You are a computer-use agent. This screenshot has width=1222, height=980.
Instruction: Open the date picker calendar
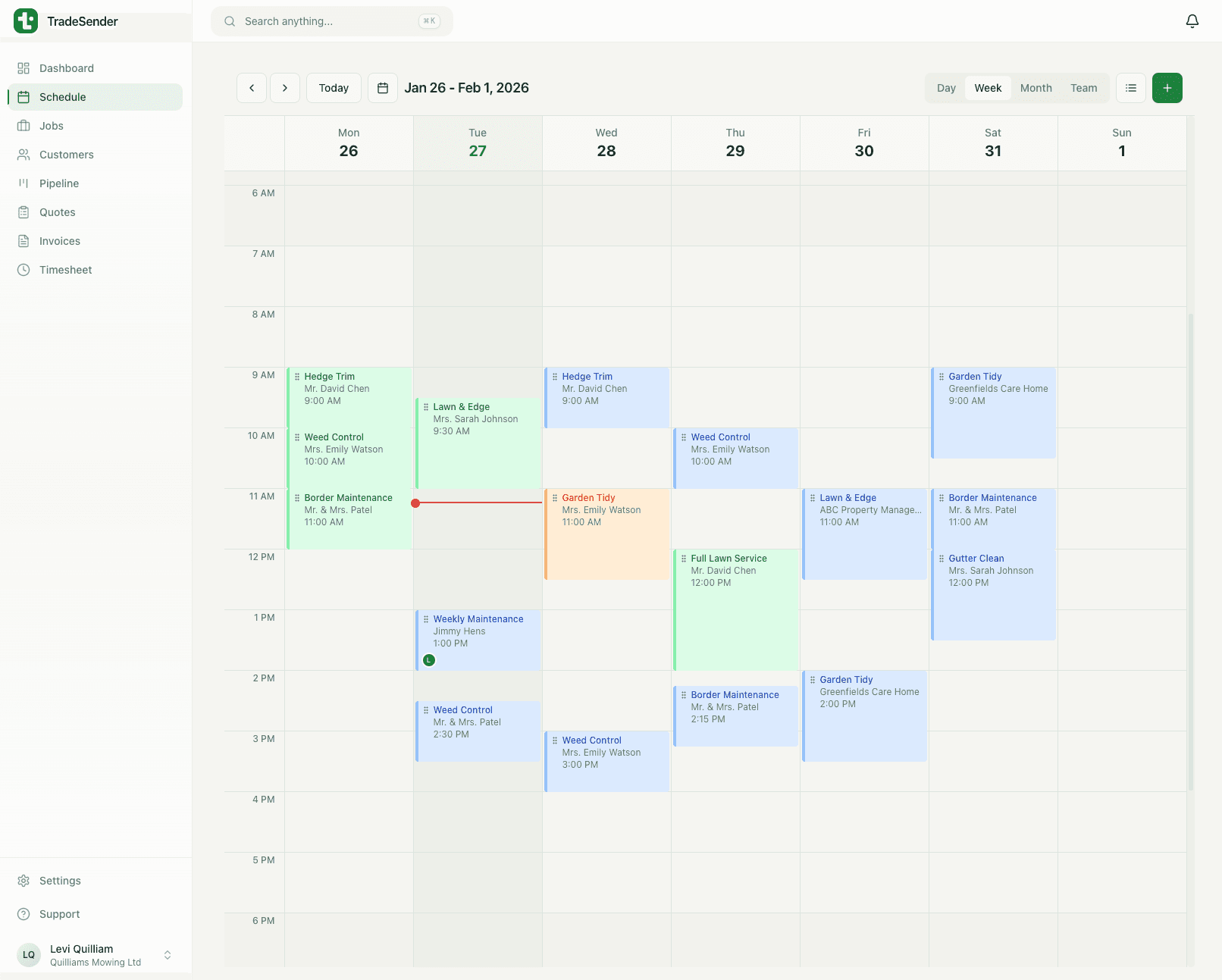(x=383, y=87)
